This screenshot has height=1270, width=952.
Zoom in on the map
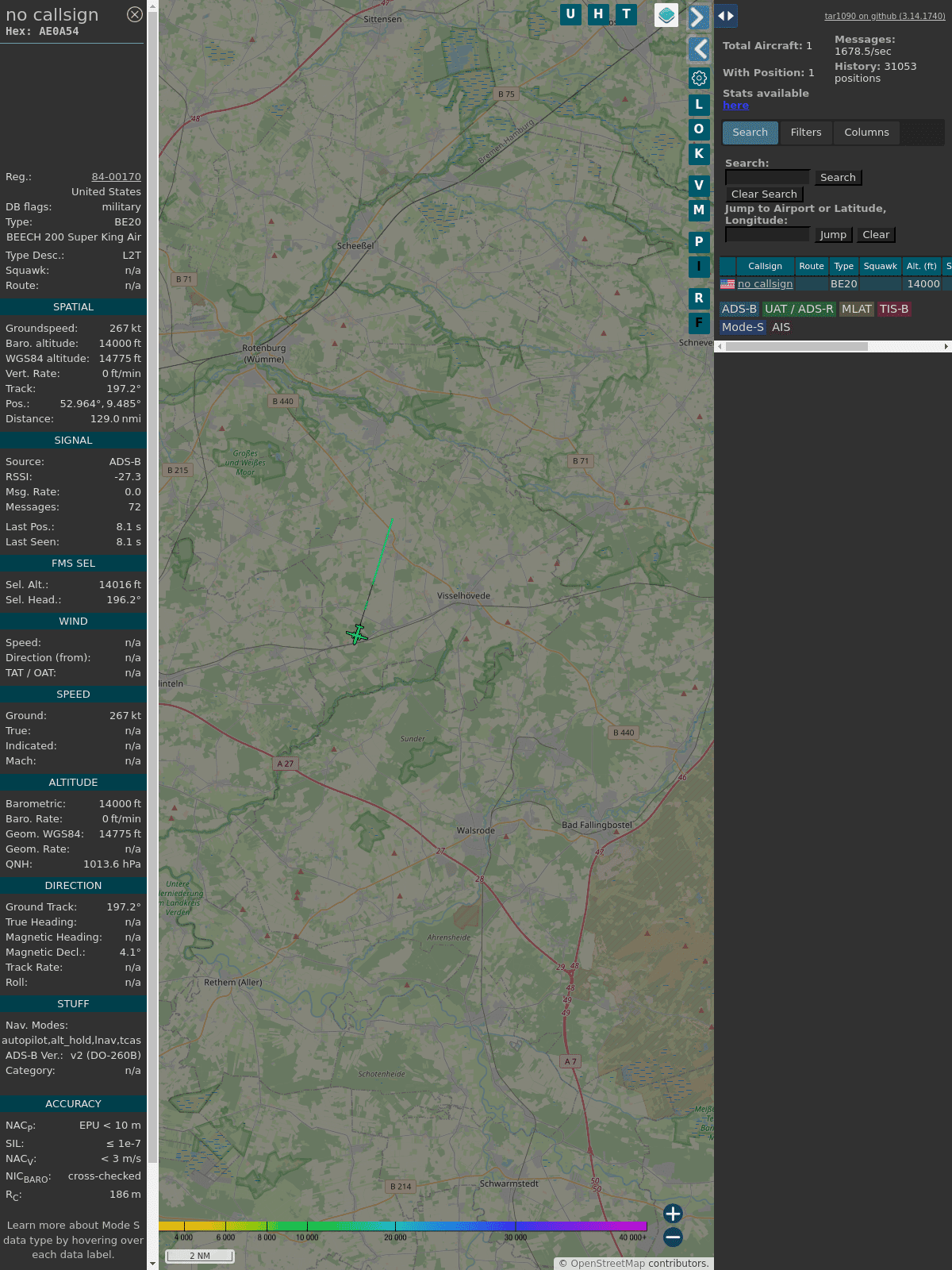point(673,1214)
